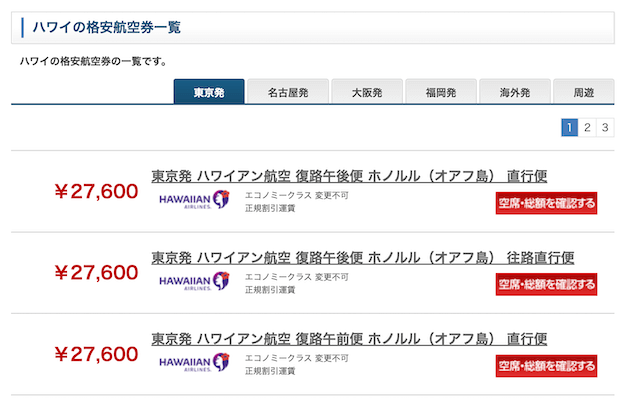This screenshot has height=403, width=640.
Task: Click the first ¥27,600 price
Action: point(96,191)
